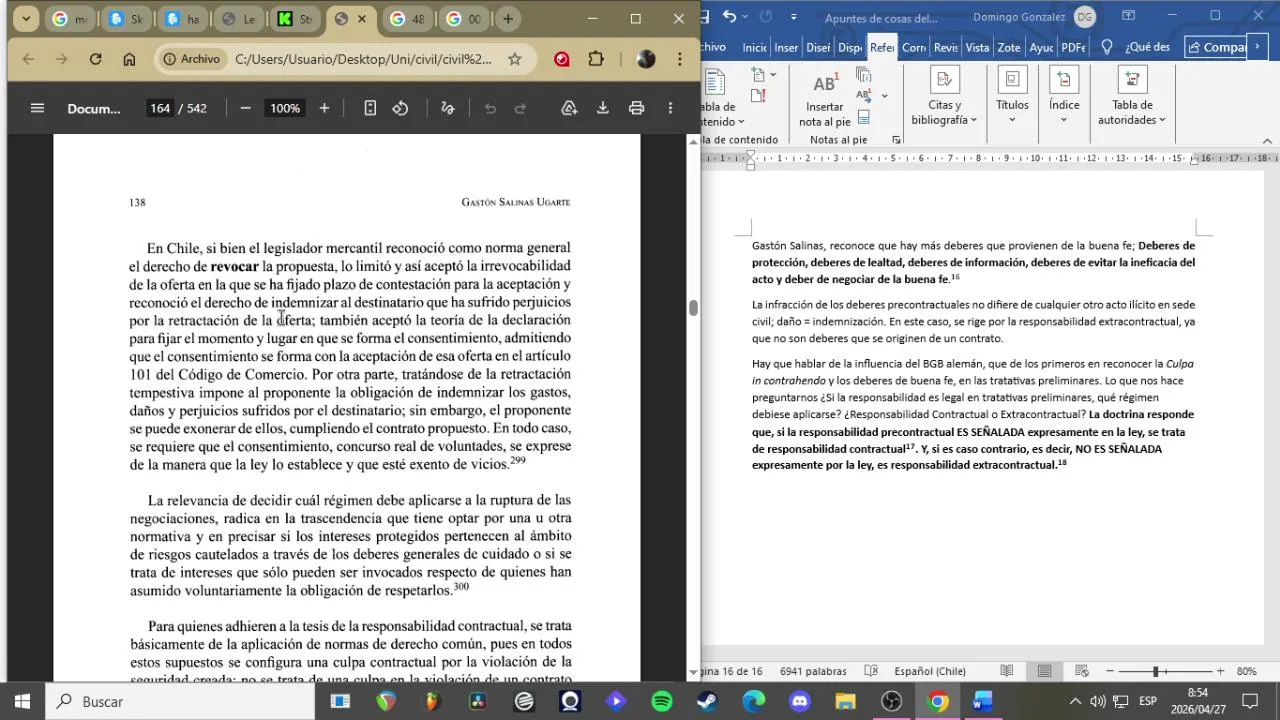1280x720 pixels.
Task: Switch to Word read mode view
Action: (1007, 671)
